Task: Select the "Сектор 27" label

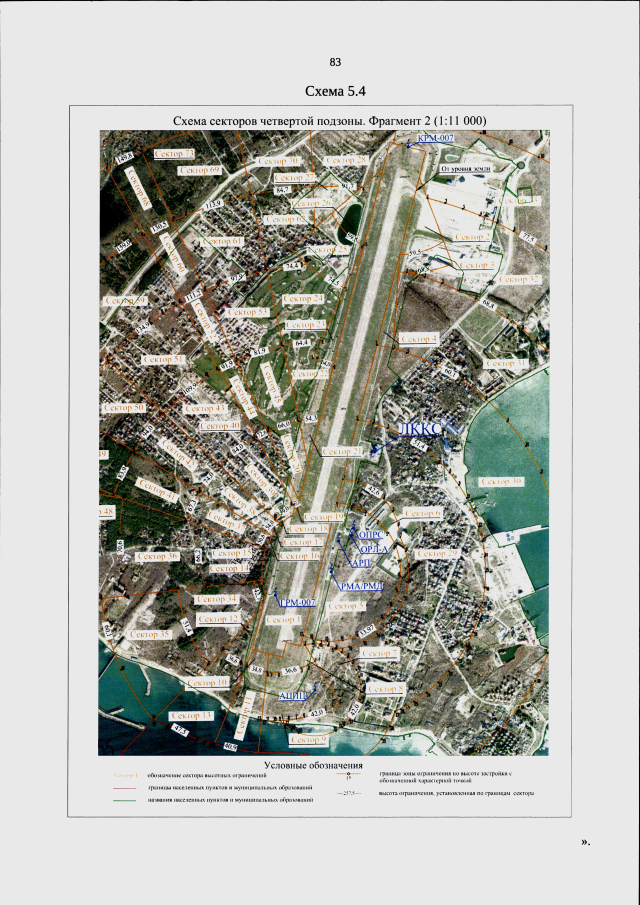Action: [x=295, y=177]
